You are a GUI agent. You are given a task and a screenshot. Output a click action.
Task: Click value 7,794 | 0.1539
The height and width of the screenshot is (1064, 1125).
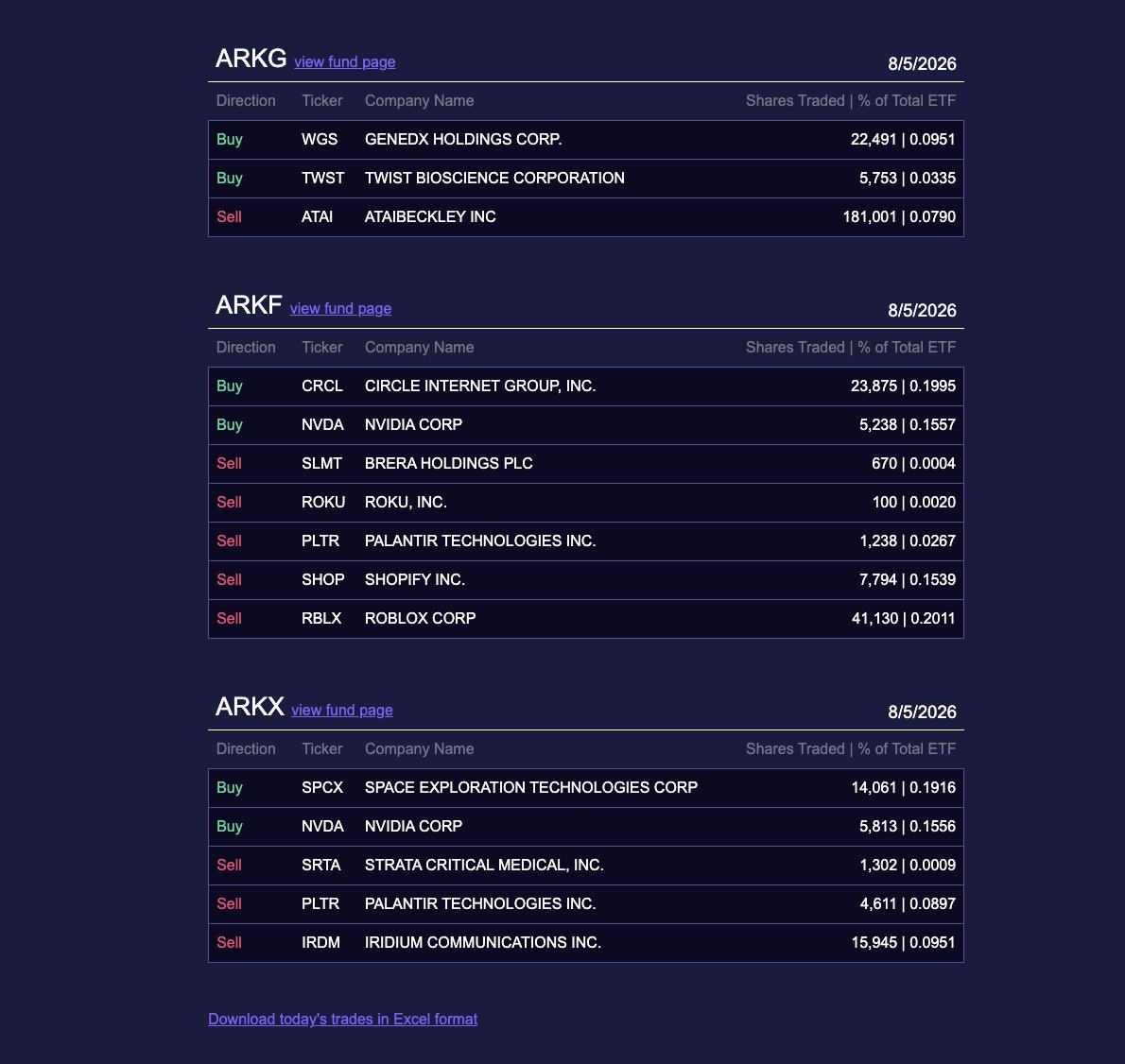point(907,579)
